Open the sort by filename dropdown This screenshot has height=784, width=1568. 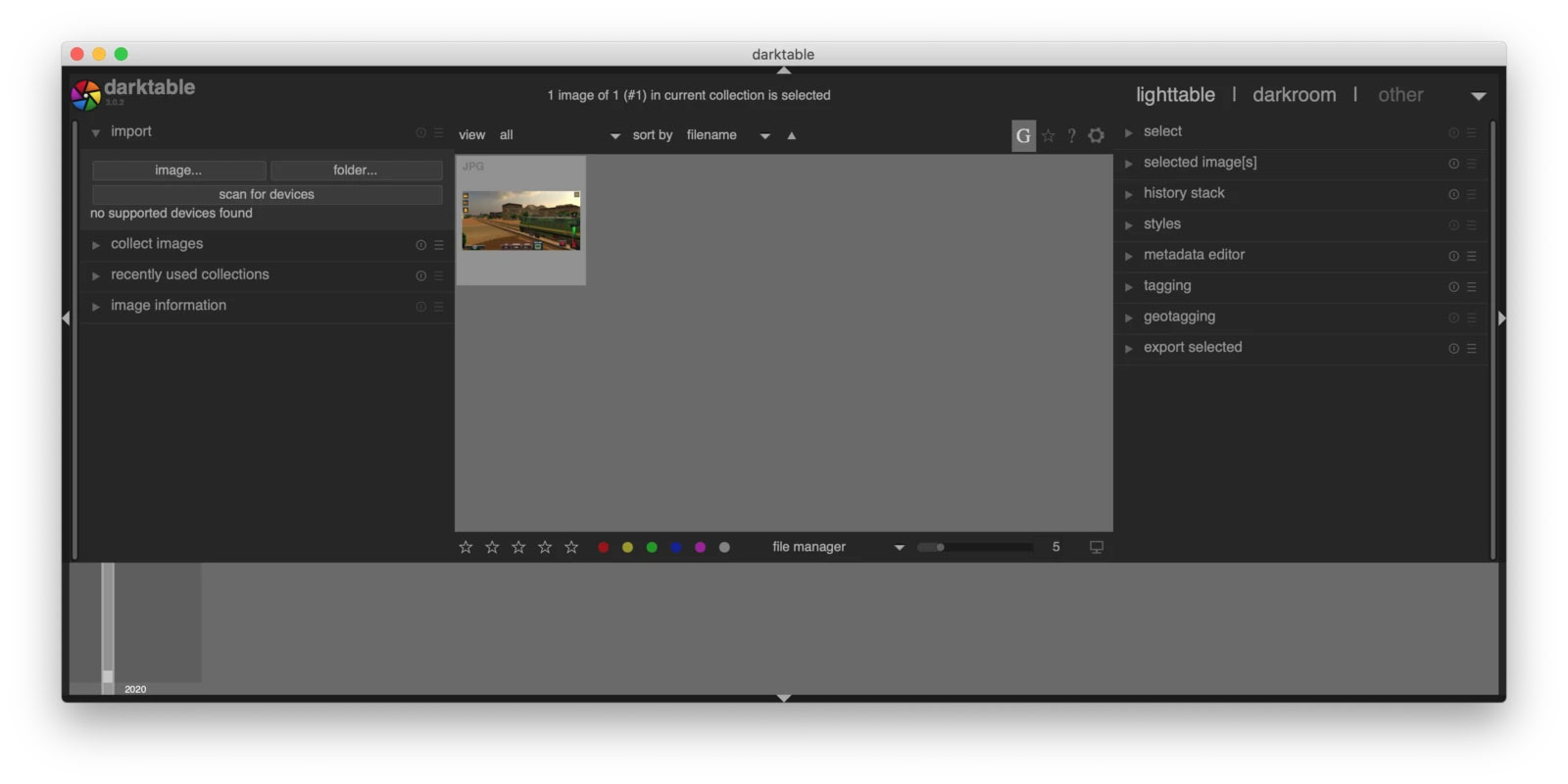tap(728, 135)
